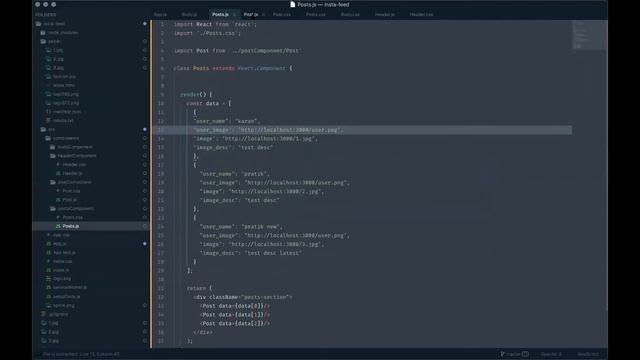Switch to the Post.js tab

pyautogui.click(x=250, y=15)
